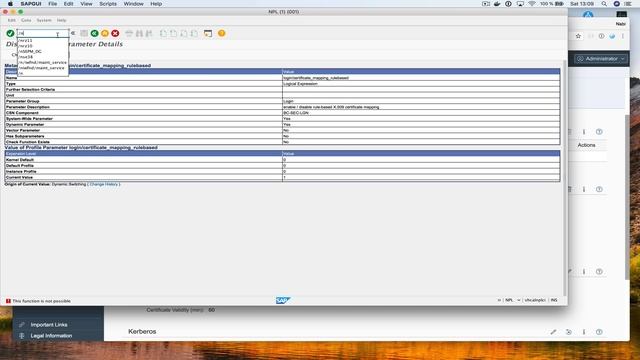The image size is (640, 360).
Task: Open the macOS Notification Center icon
Action: [628, 4]
